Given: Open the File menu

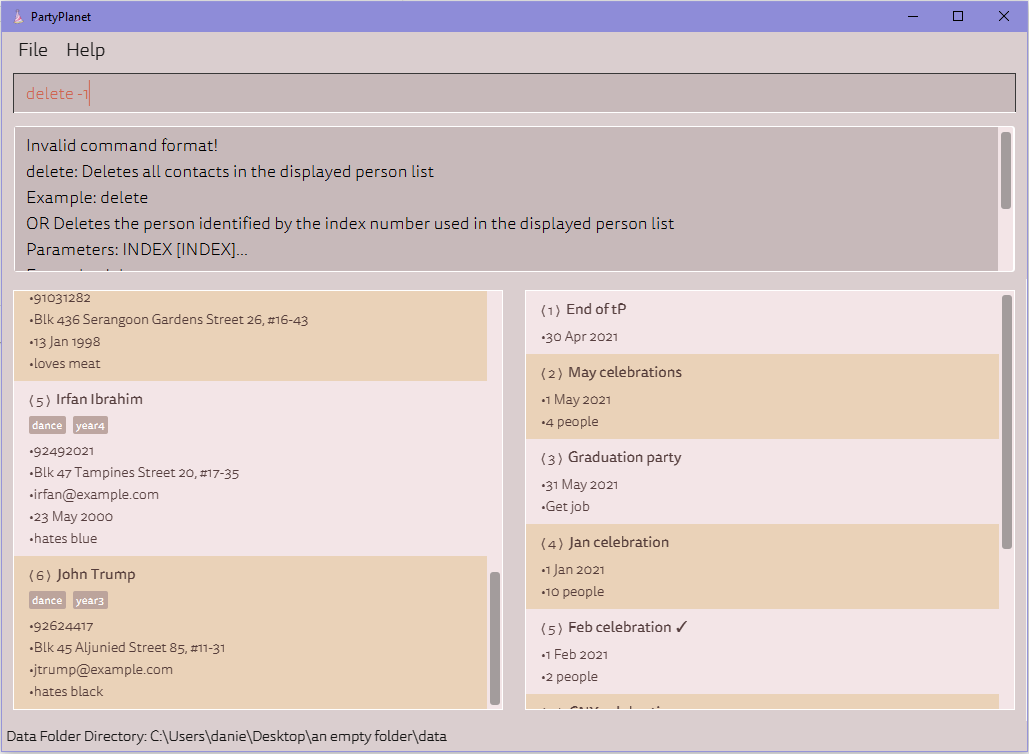Looking at the screenshot, I should (33, 50).
